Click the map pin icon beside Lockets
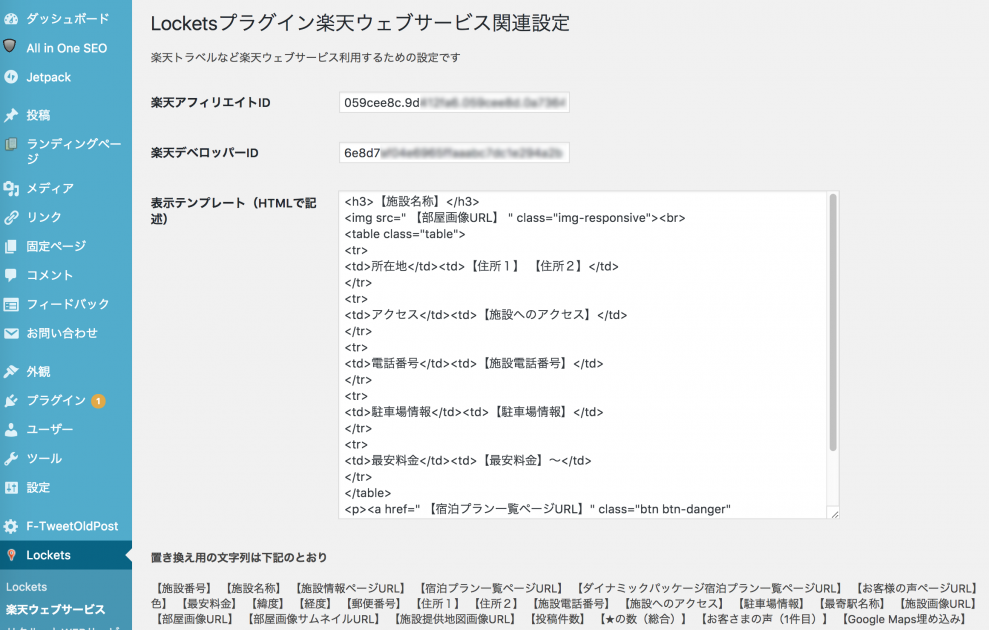The width and height of the screenshot is (989, 630). pos(11,555)
